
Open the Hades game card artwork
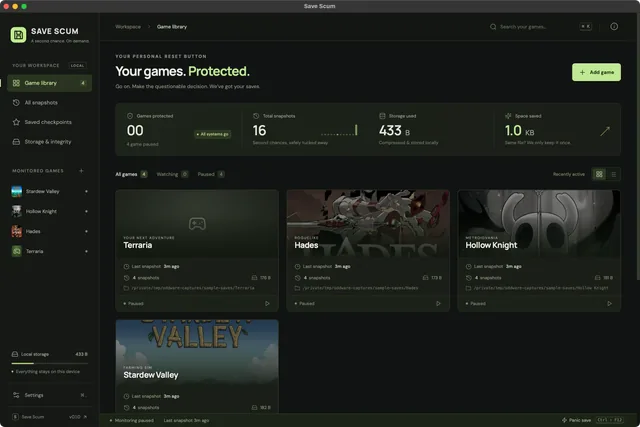point(368,223)
